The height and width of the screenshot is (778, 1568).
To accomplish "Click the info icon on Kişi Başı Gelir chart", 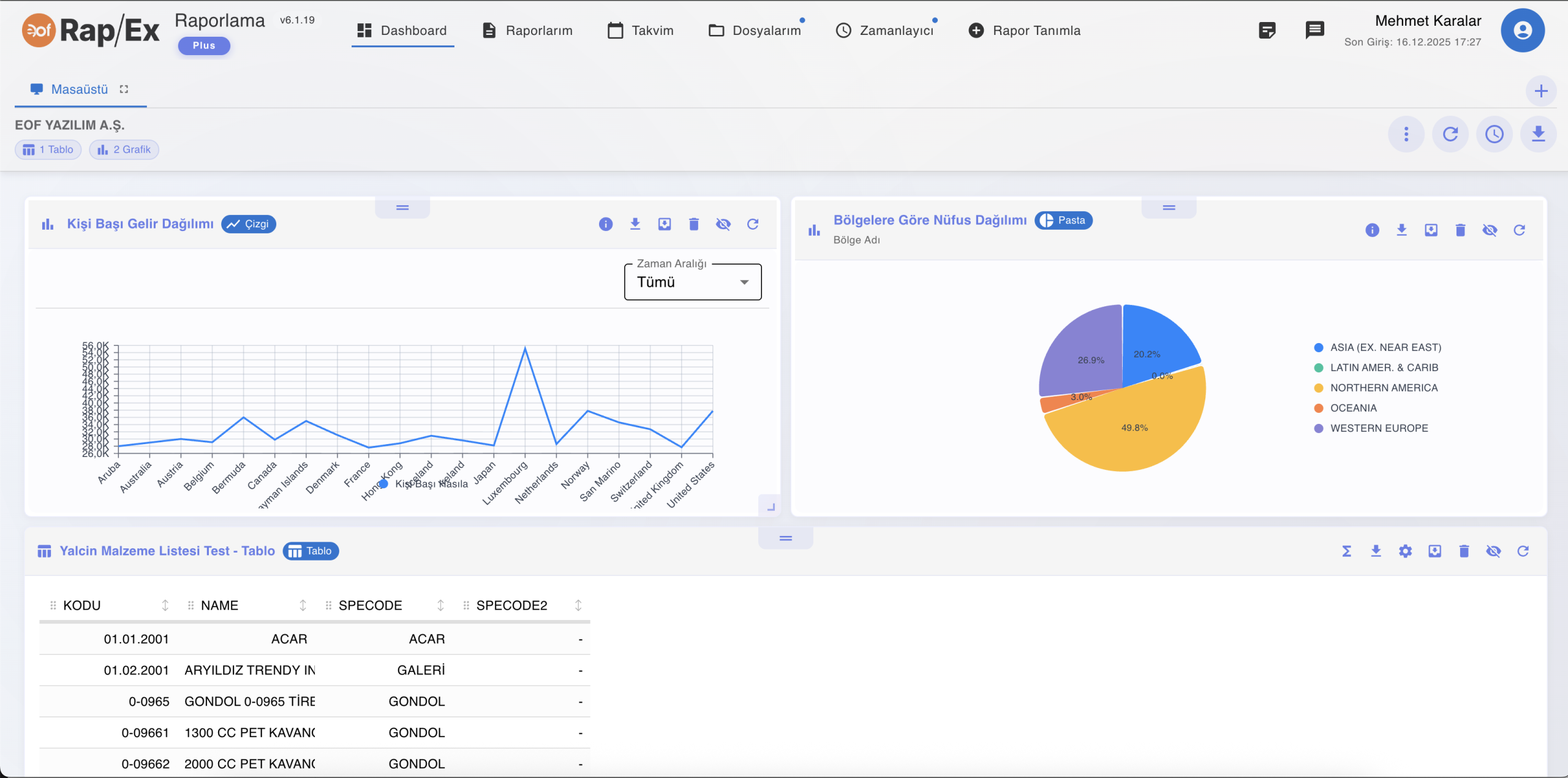I will [x=605, y=224].
